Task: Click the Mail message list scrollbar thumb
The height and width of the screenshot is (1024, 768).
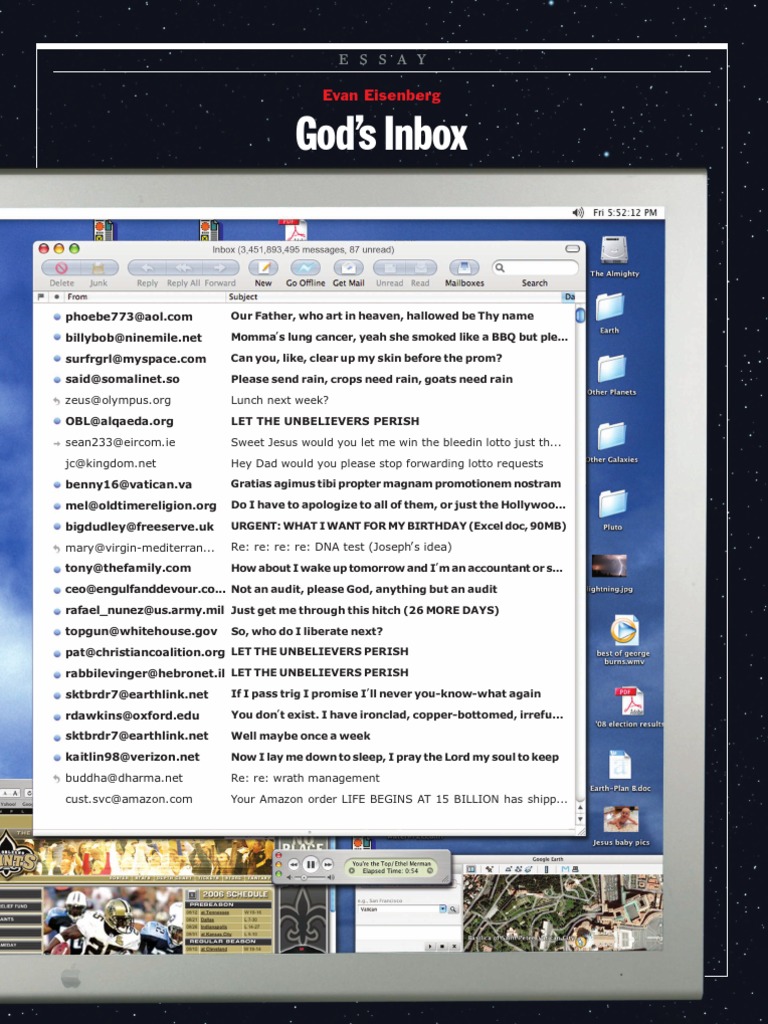Action: click(580, 315)
